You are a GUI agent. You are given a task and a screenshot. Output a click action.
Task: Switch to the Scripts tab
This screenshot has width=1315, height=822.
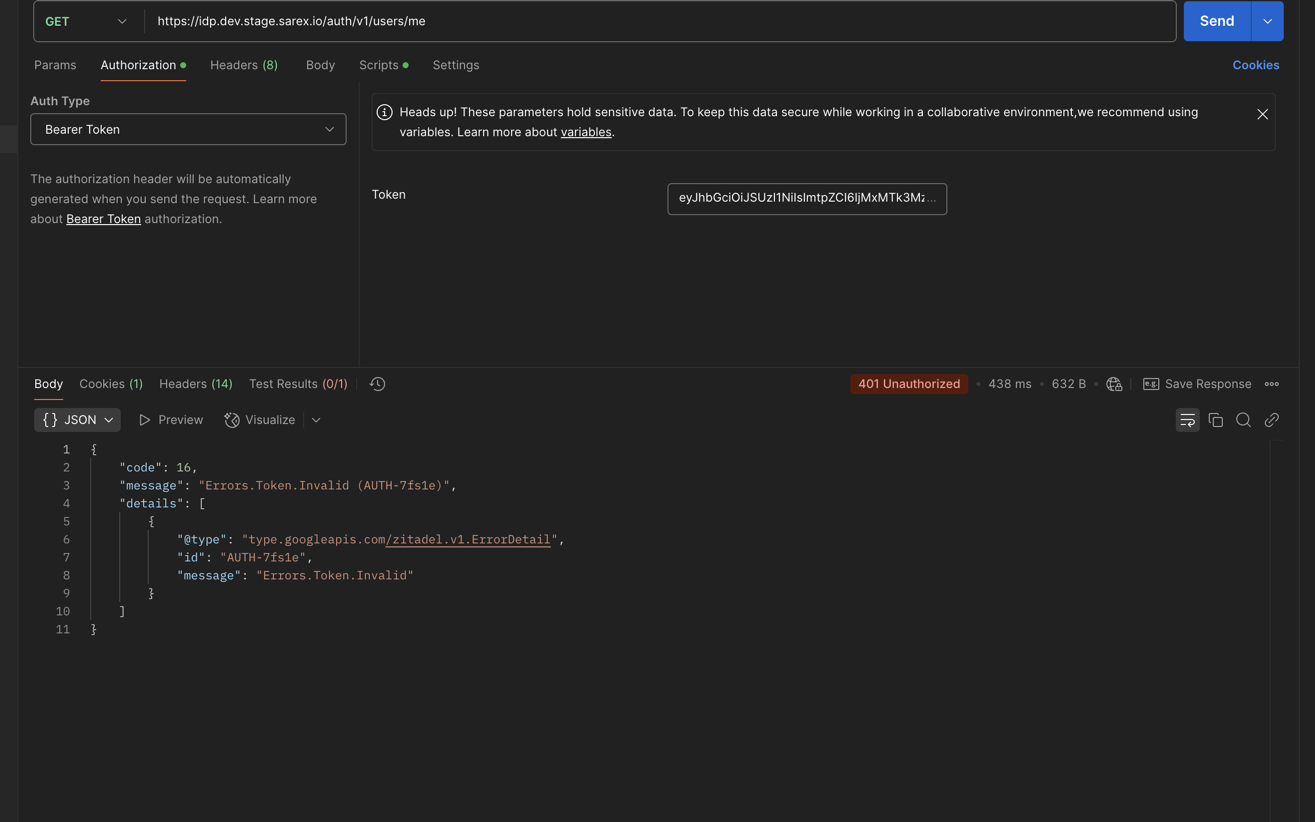click(384, 65)
